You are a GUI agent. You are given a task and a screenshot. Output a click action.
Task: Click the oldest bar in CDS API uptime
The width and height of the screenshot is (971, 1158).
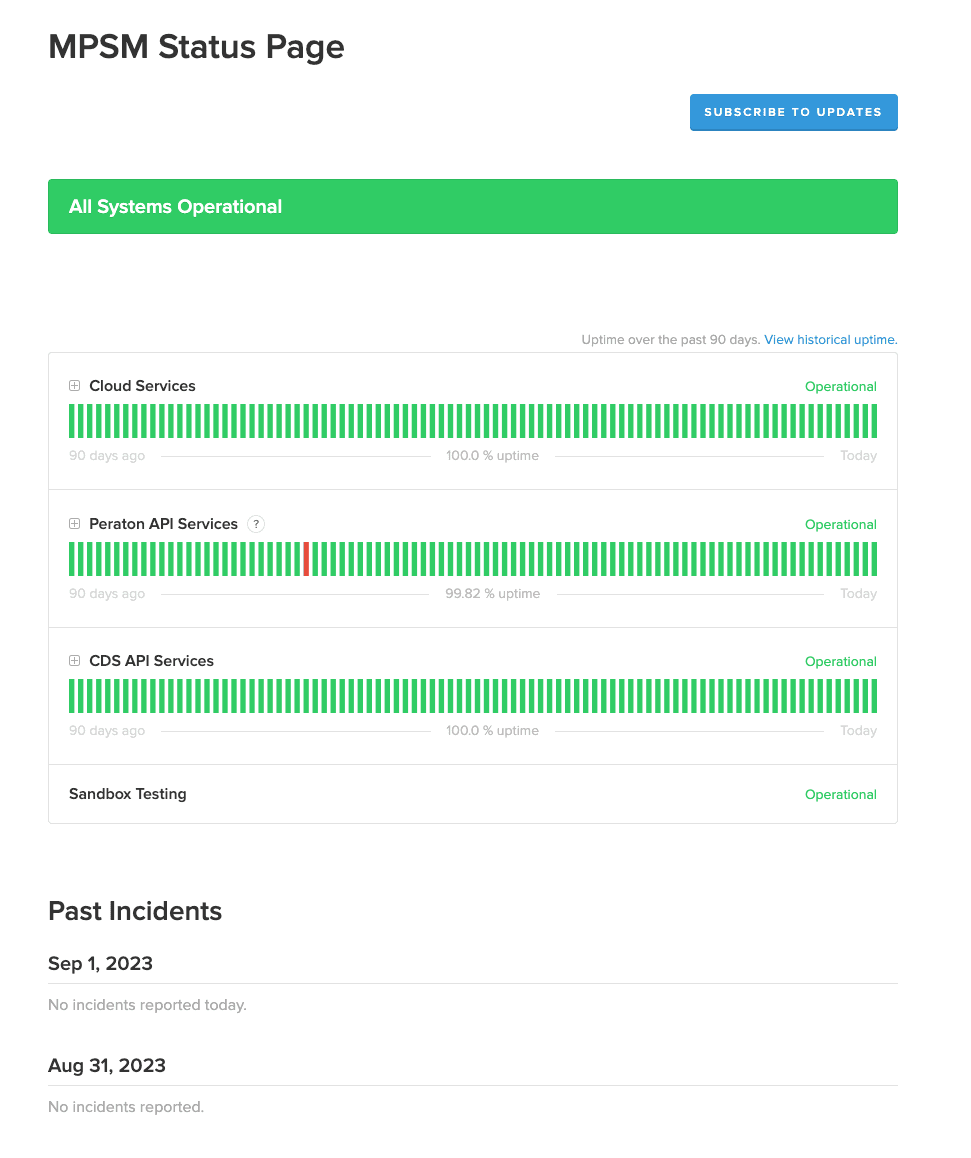tap(72, 696)
